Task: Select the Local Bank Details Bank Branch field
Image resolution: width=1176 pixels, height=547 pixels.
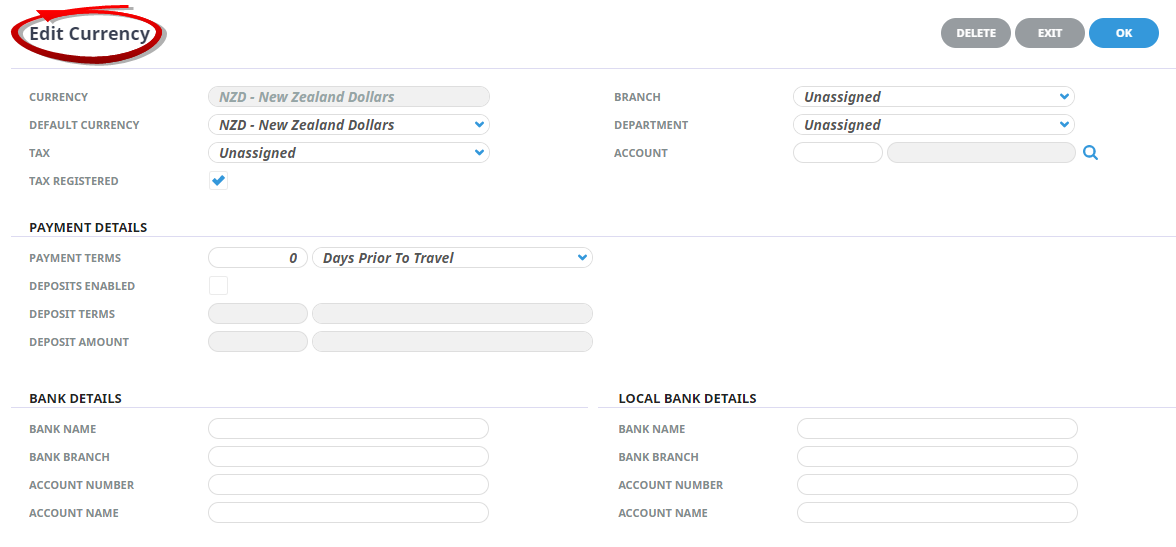Action: coord(937,457)
